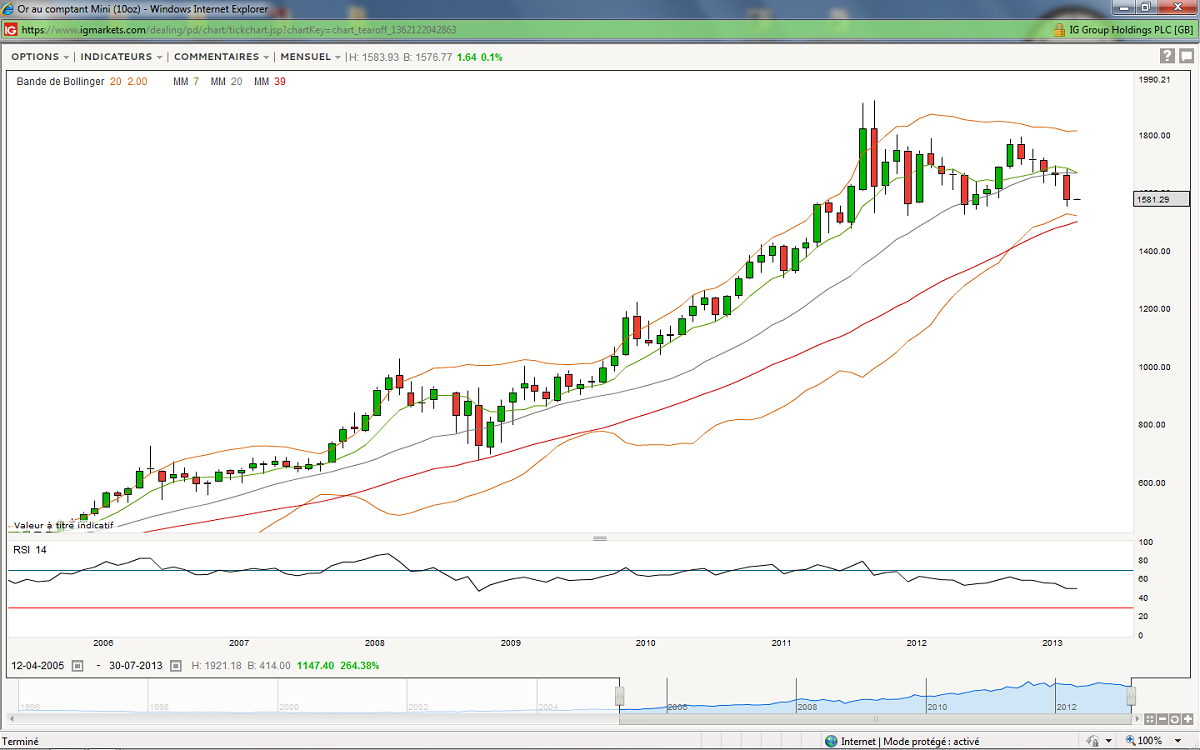Open the end date calendar picker
The image size is (1200, 750).
[x=176, y=665]
